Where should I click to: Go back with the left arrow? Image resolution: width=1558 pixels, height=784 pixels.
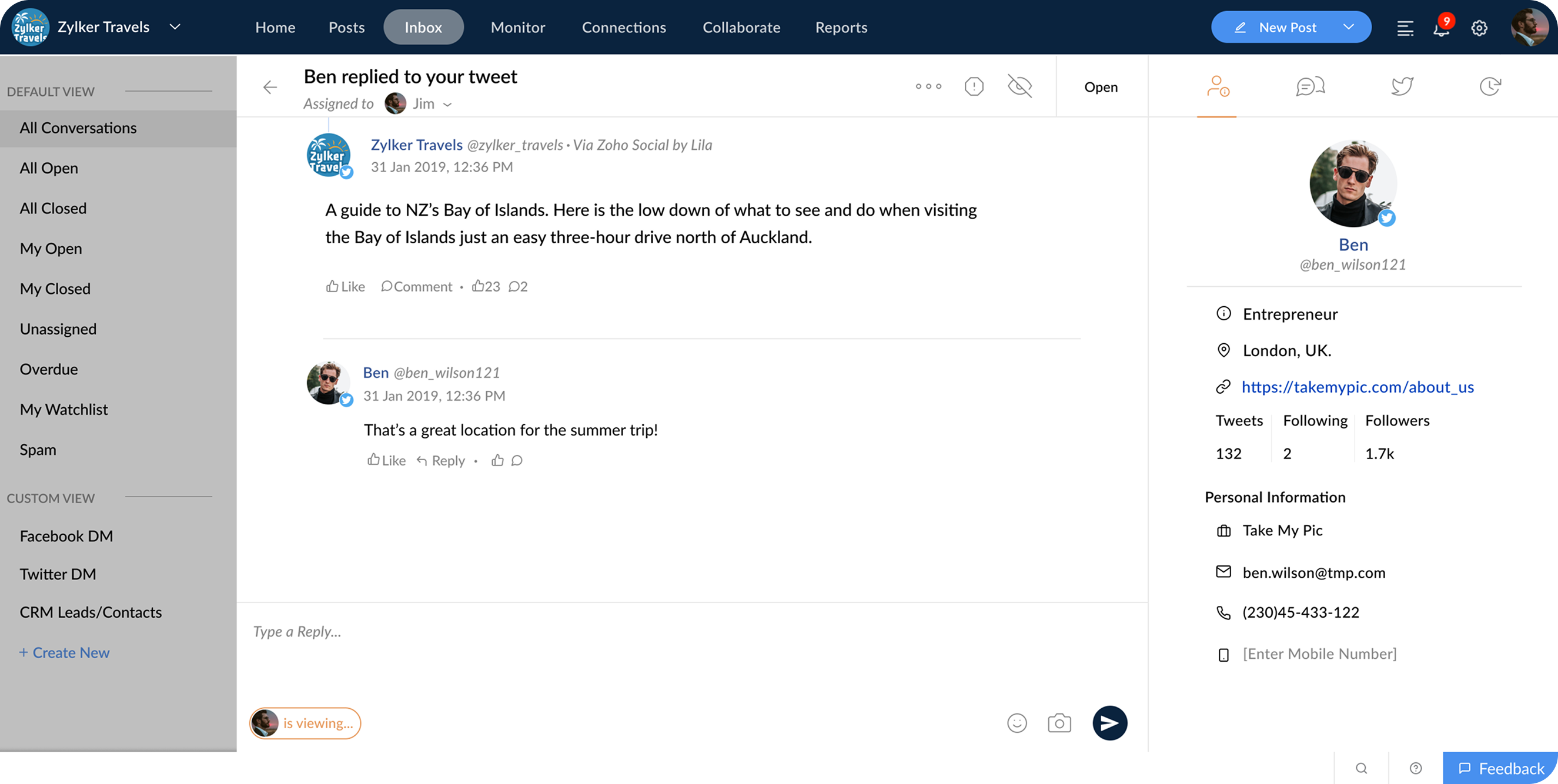(x=270, y=88)
